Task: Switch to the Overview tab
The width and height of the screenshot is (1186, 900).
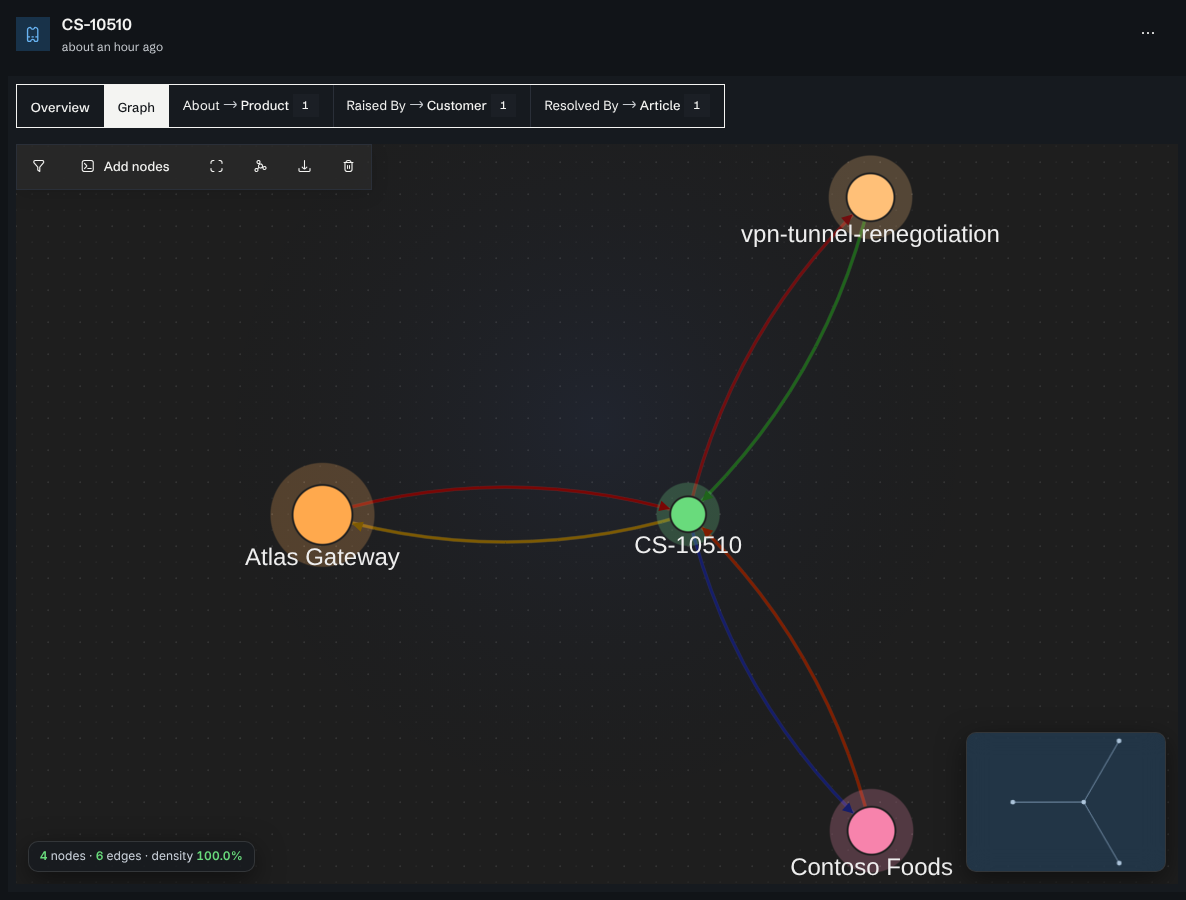Action: tap(60, 107)
